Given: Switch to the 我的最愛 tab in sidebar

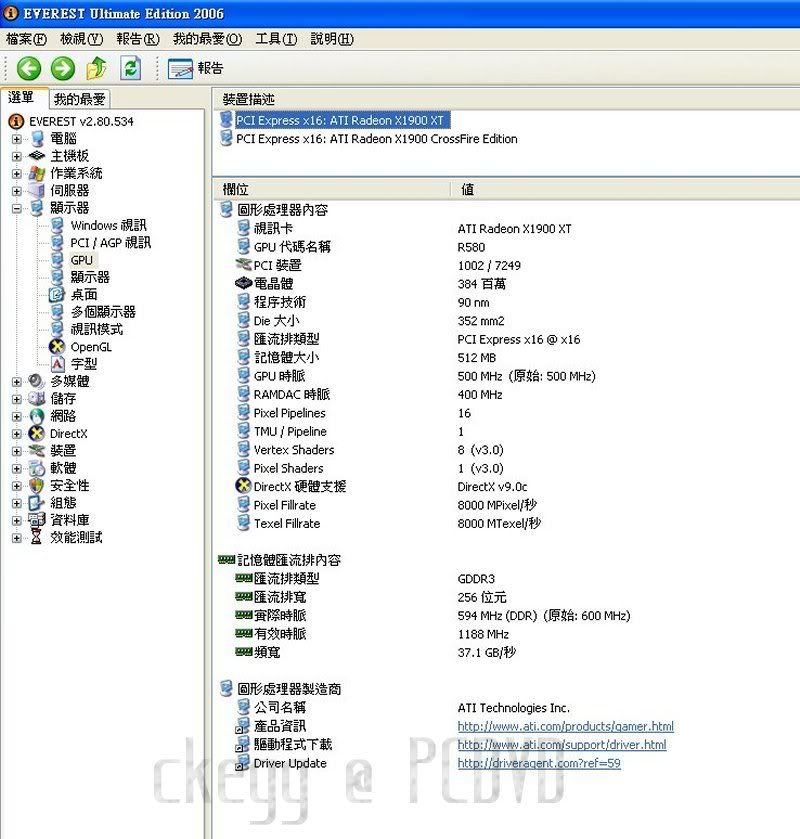Looking at the screenshot, I should [79, 98].
